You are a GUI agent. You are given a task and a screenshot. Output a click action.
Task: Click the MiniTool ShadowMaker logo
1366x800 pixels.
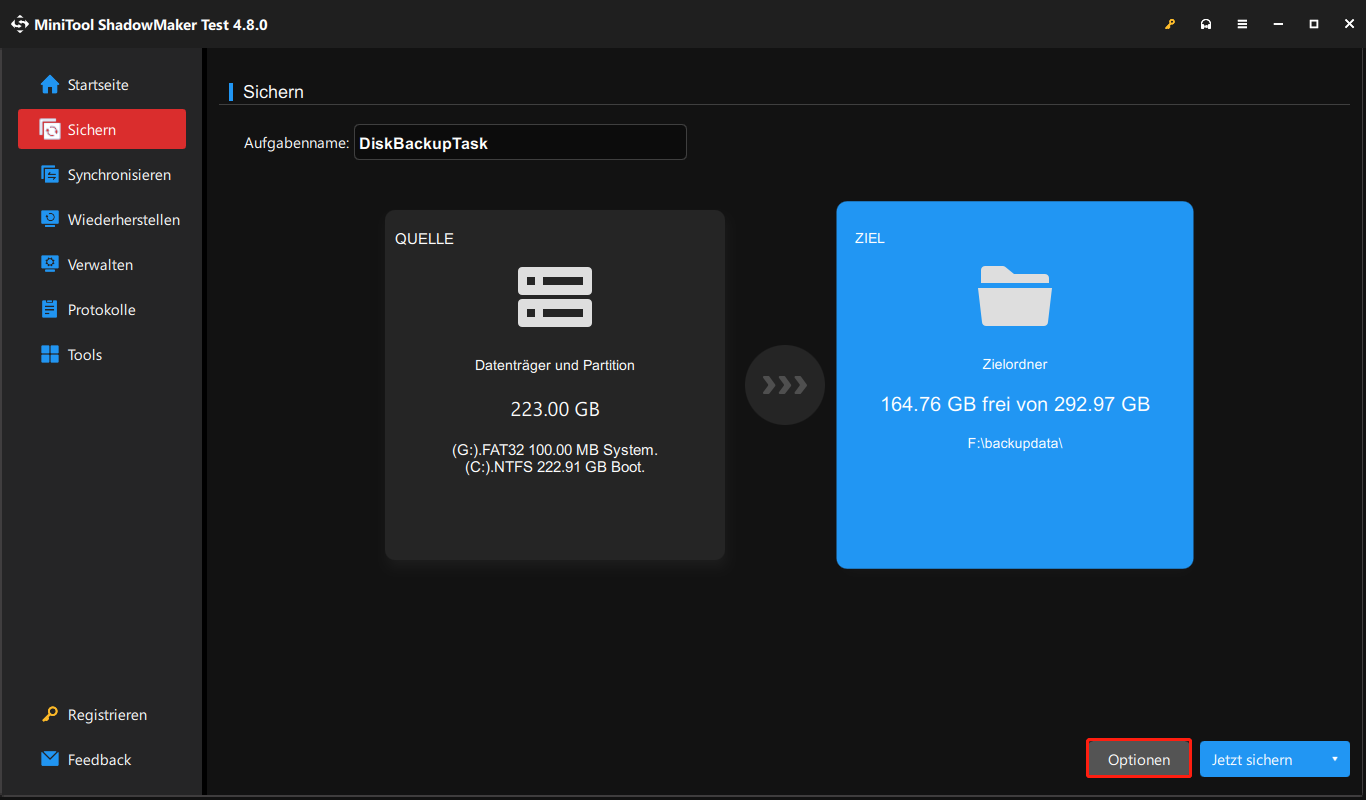click(20, 23)
